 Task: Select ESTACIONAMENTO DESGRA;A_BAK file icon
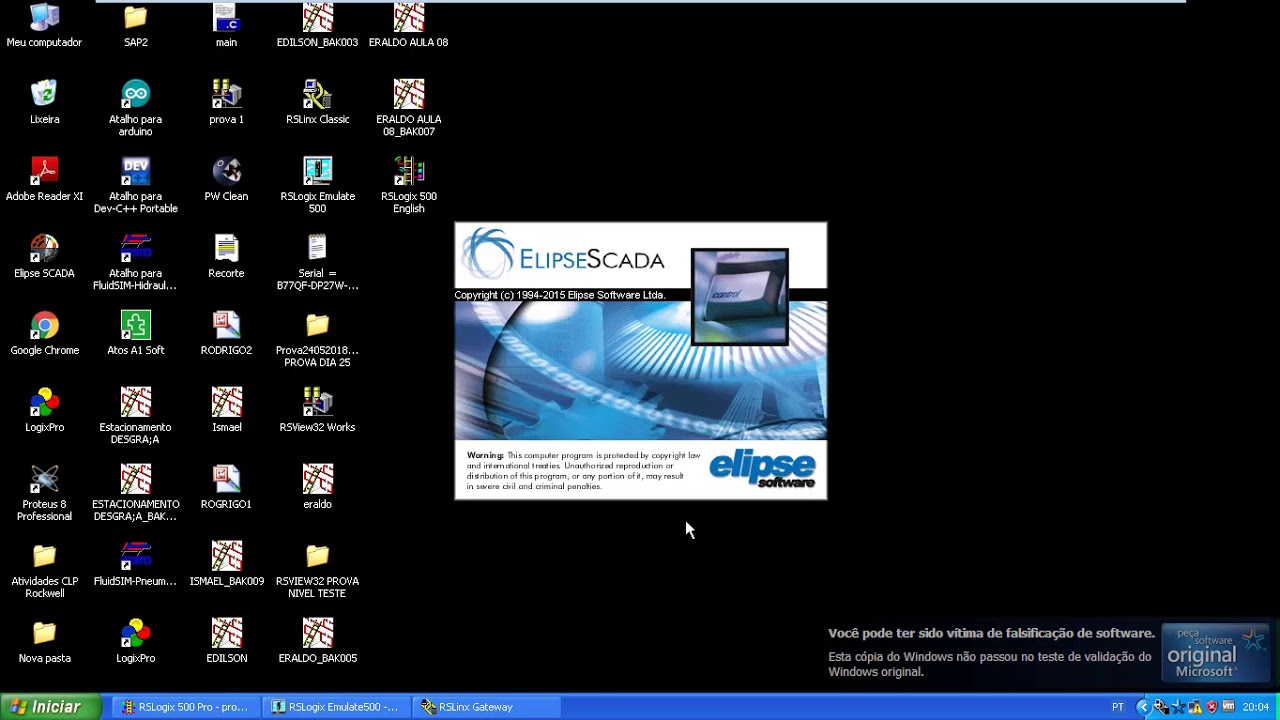coord(136,493)
